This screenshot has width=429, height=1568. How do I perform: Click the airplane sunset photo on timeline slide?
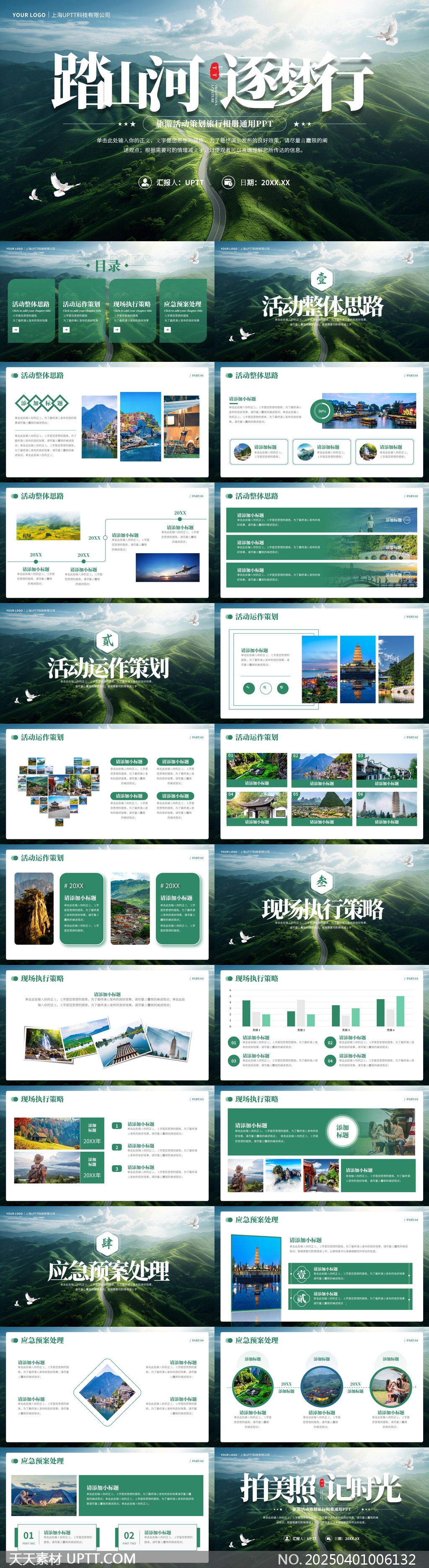tap(167, 567)
